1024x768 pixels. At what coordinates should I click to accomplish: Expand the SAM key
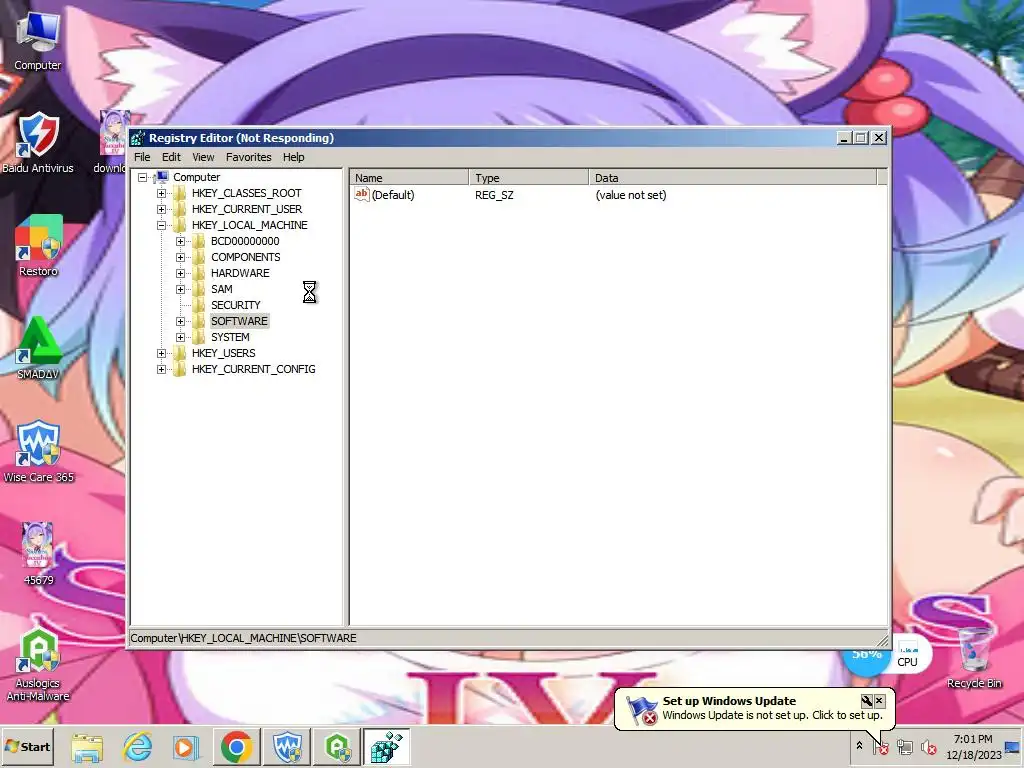pos(180,289)
